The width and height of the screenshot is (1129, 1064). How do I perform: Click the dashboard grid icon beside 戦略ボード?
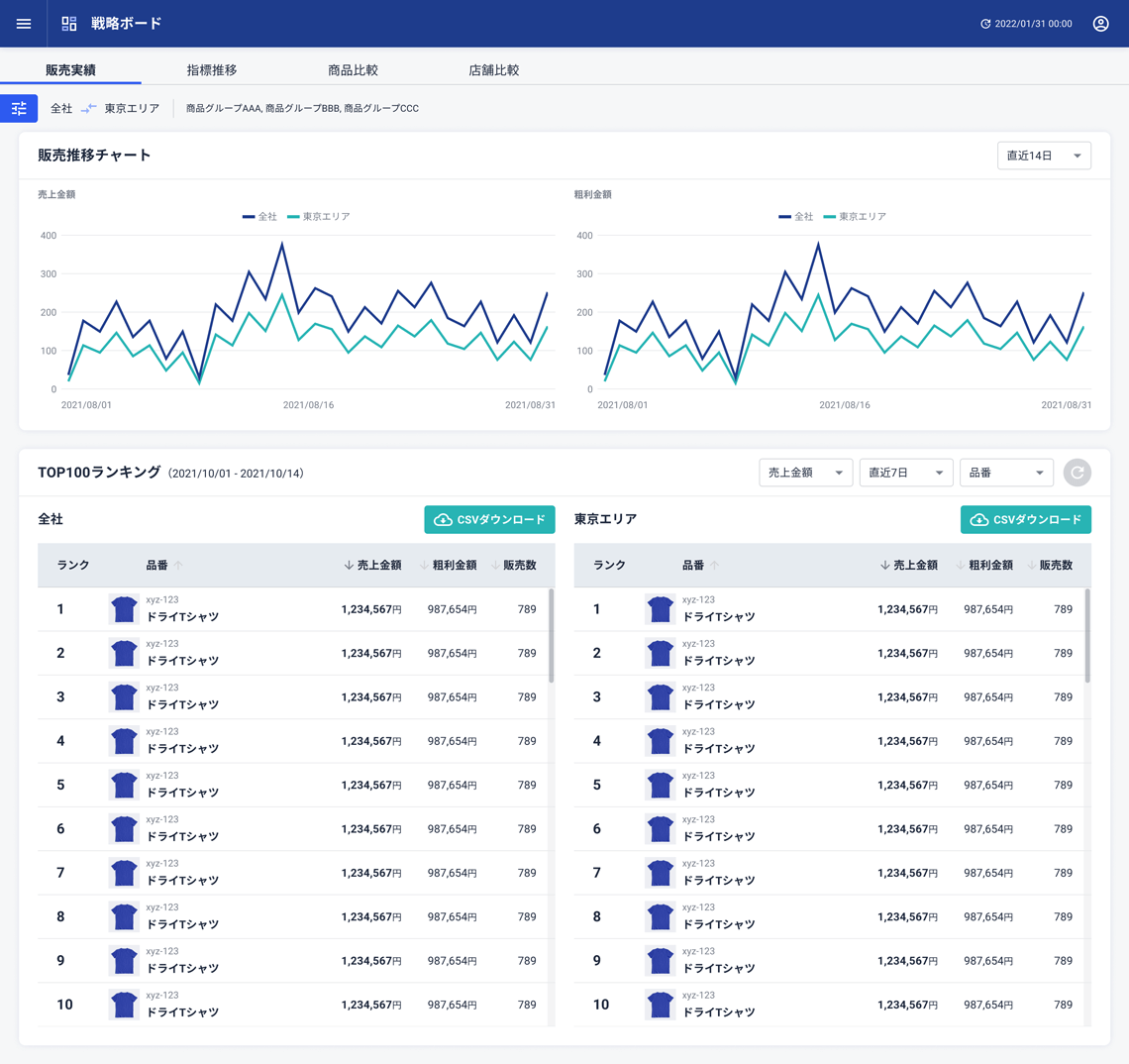pos(69,24)
